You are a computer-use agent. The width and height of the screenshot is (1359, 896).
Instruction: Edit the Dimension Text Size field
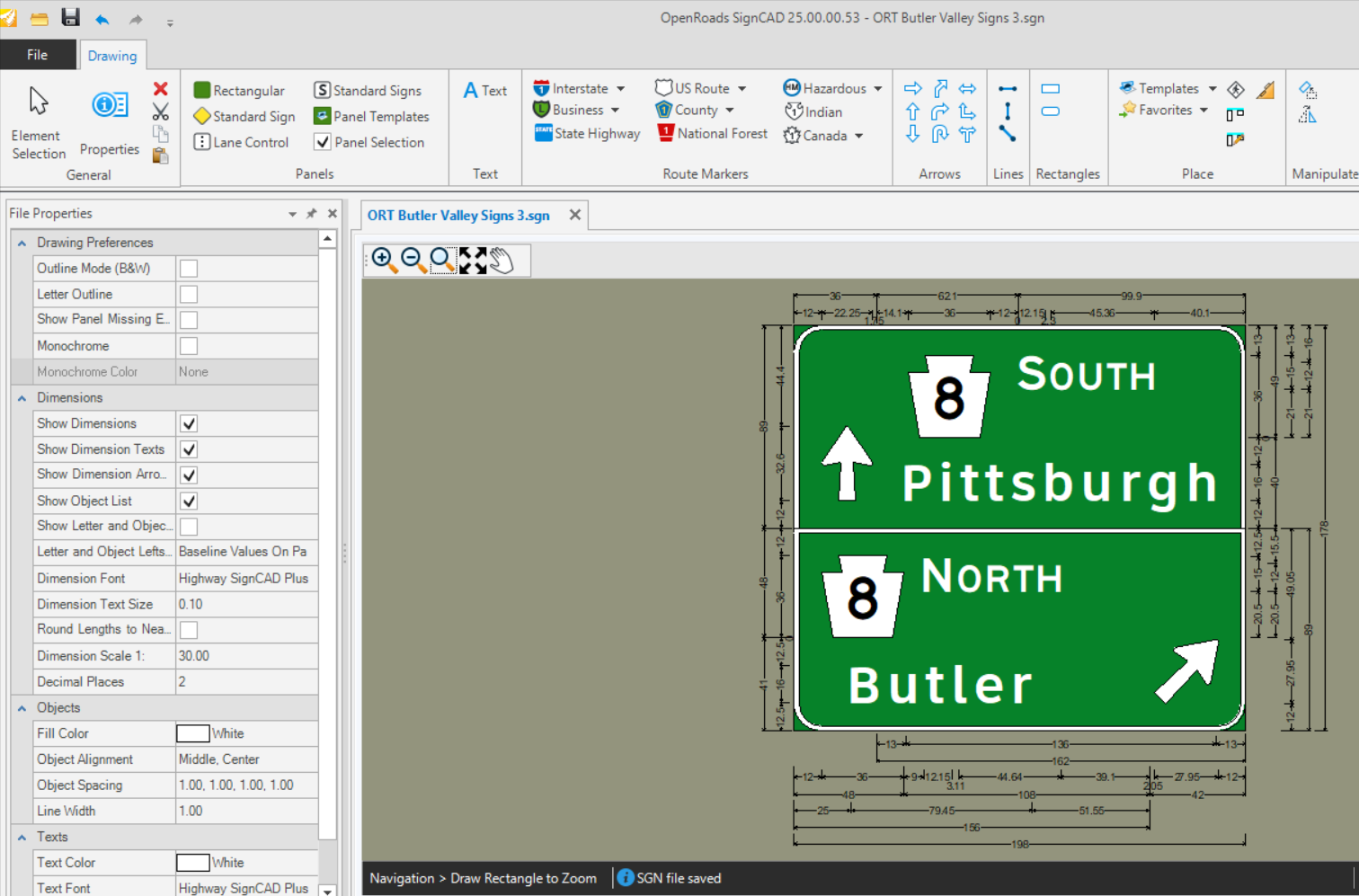point(247,605)
